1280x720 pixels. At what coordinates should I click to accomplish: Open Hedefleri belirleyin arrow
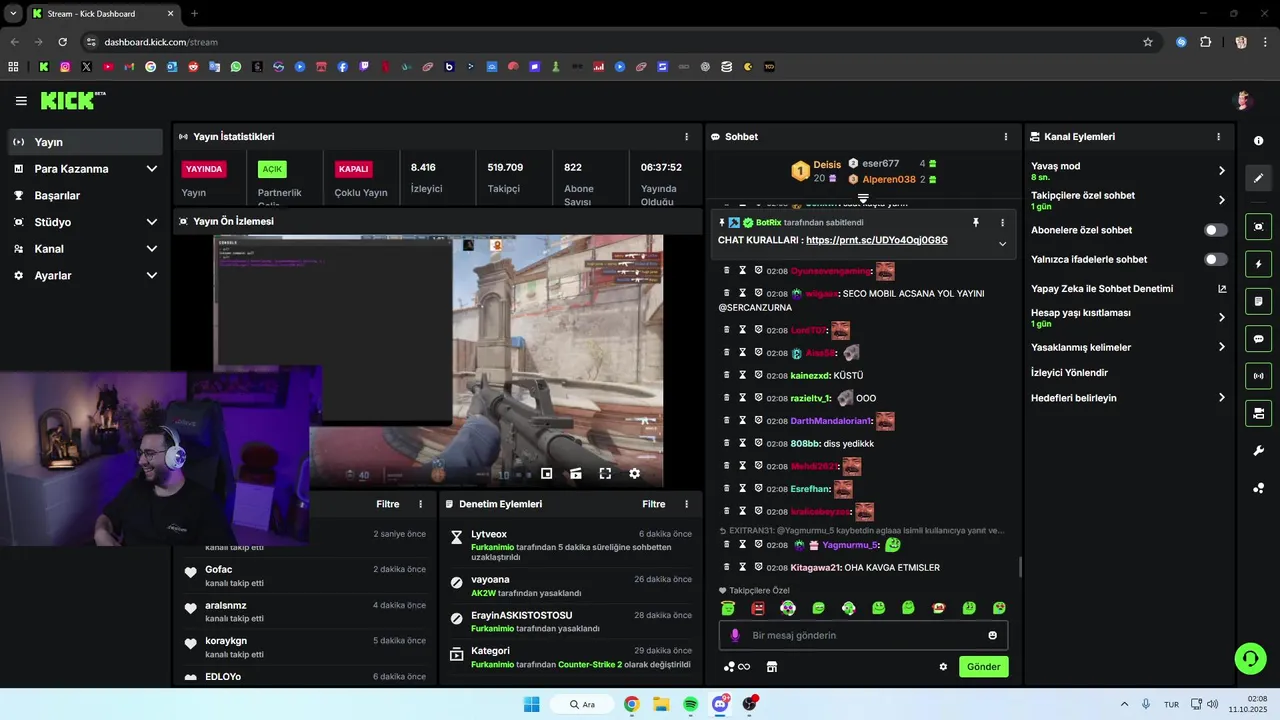pos(1222,398)
